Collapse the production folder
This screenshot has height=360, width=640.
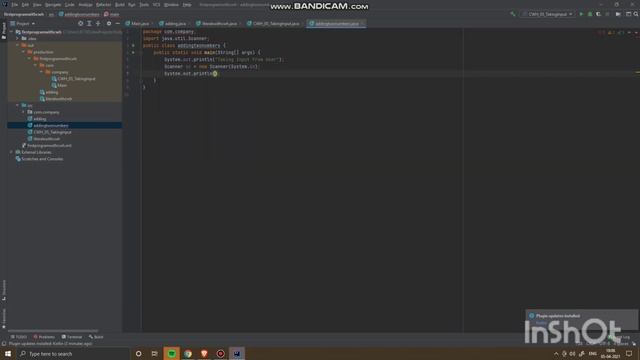coord(23,52)
